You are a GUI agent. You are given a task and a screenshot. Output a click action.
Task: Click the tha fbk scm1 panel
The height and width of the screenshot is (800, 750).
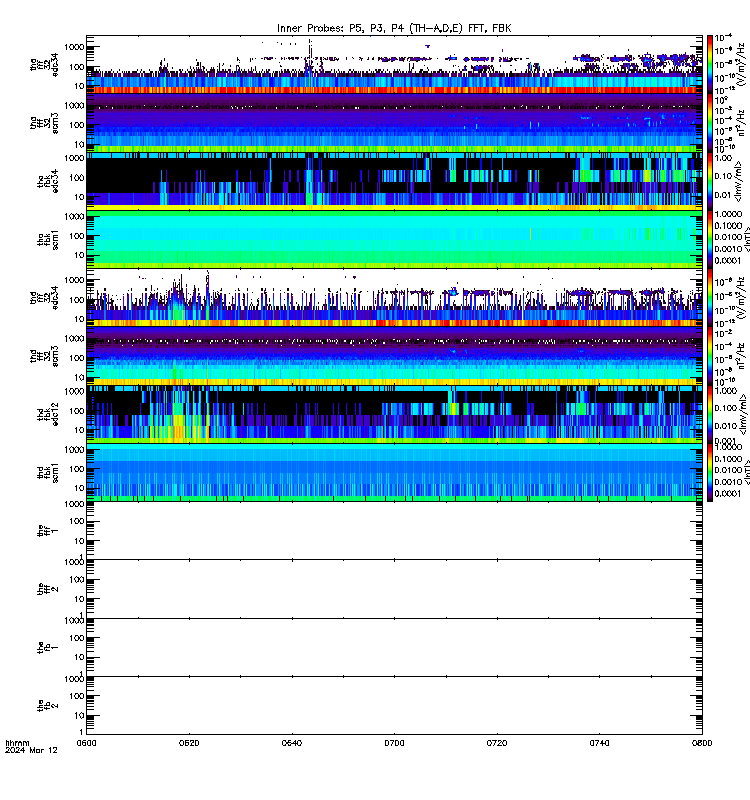coord(394,239)
